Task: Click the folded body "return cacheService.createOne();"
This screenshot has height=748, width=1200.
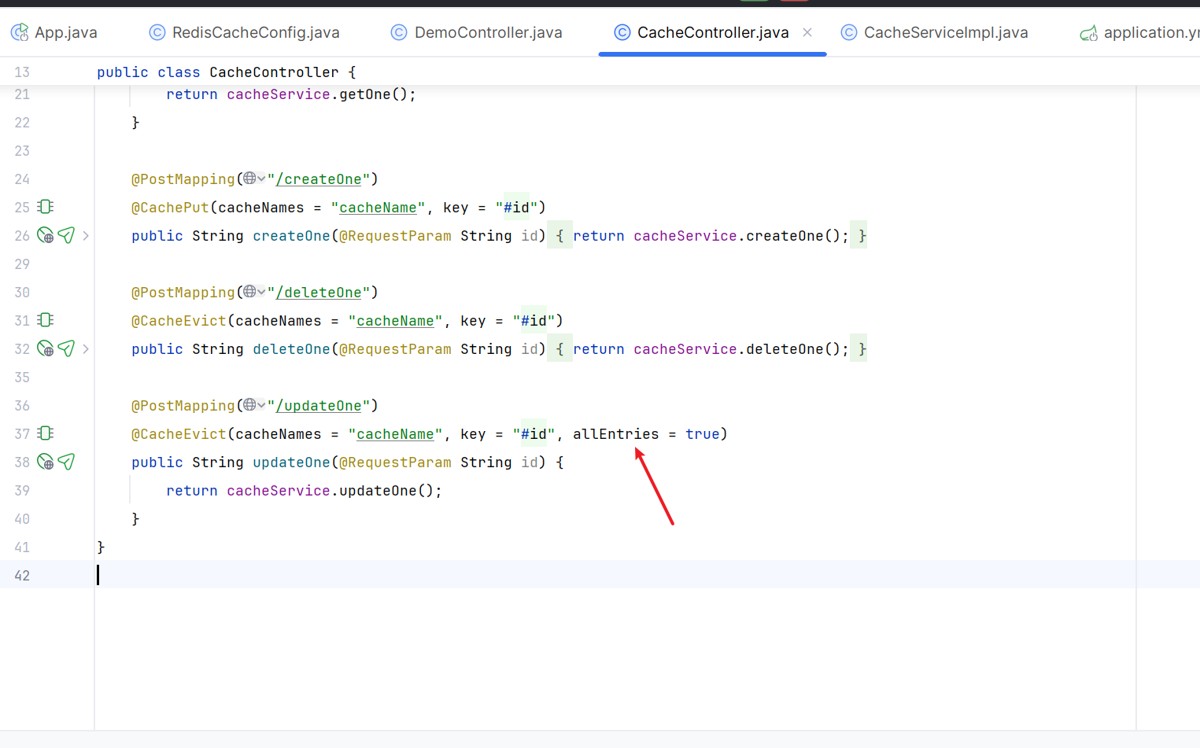Action: (710, 236)
